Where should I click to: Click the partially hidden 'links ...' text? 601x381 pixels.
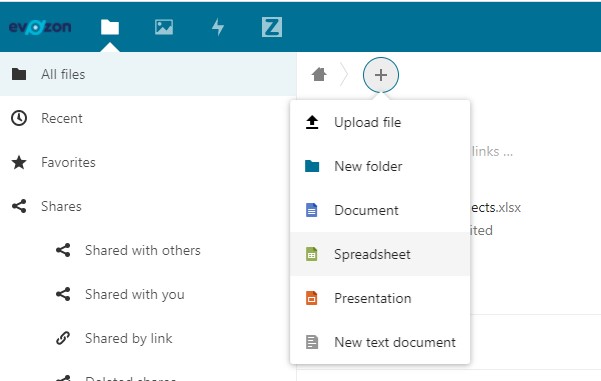click(492, 151)
